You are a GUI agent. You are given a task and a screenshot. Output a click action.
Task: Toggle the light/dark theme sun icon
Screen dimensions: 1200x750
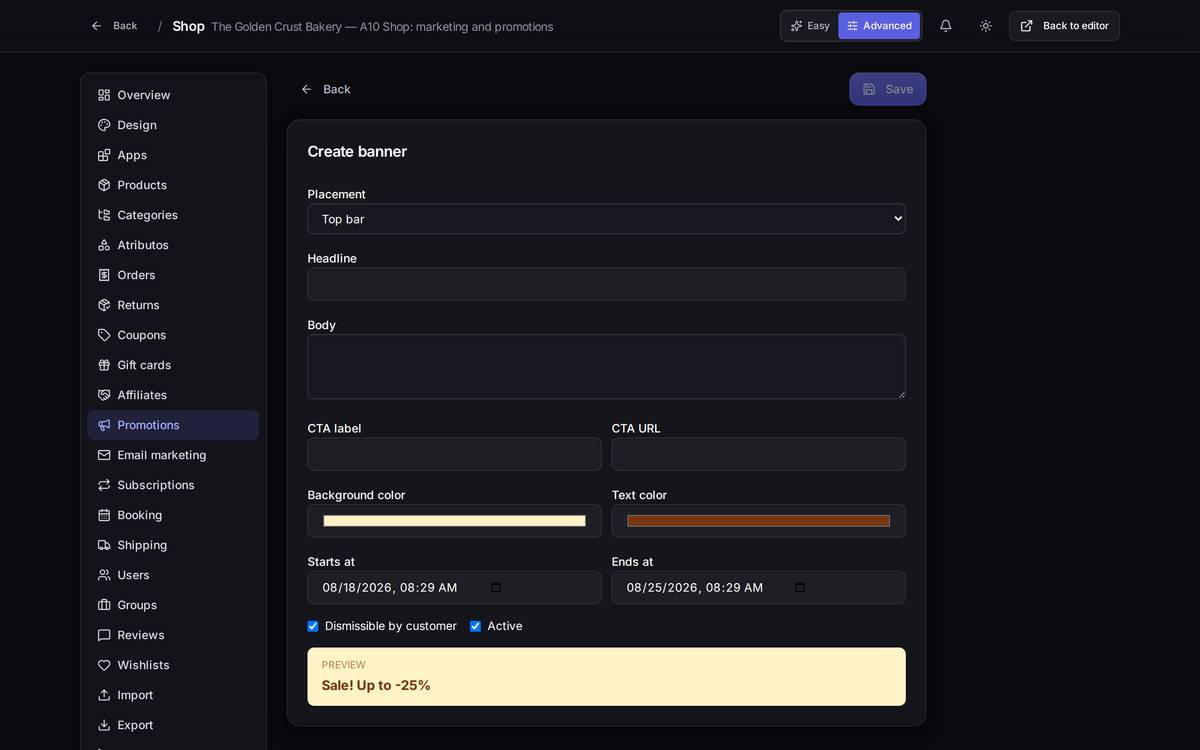[x=985, y=26]
